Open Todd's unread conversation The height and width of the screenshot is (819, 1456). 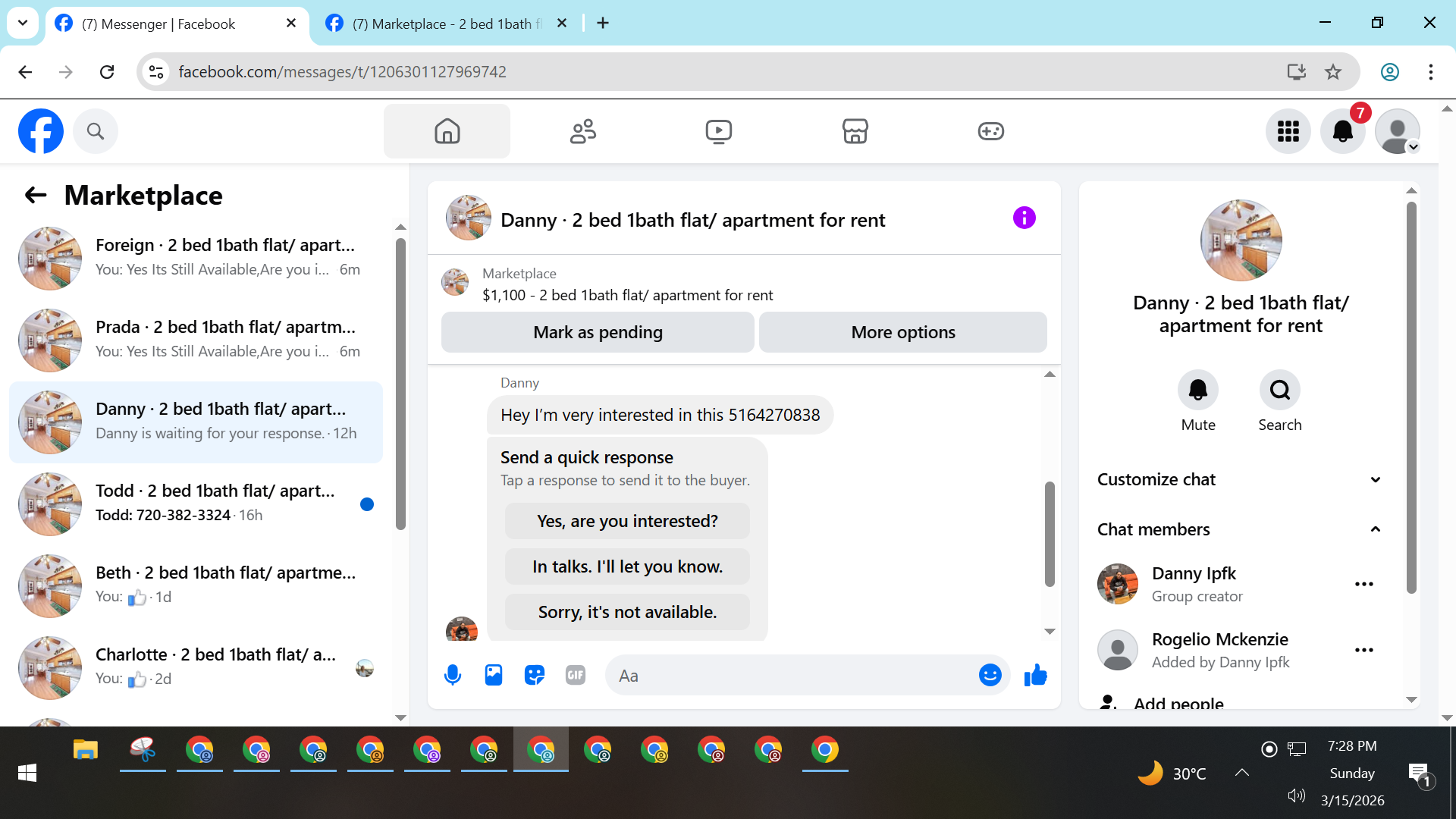[x=196, y=504]
